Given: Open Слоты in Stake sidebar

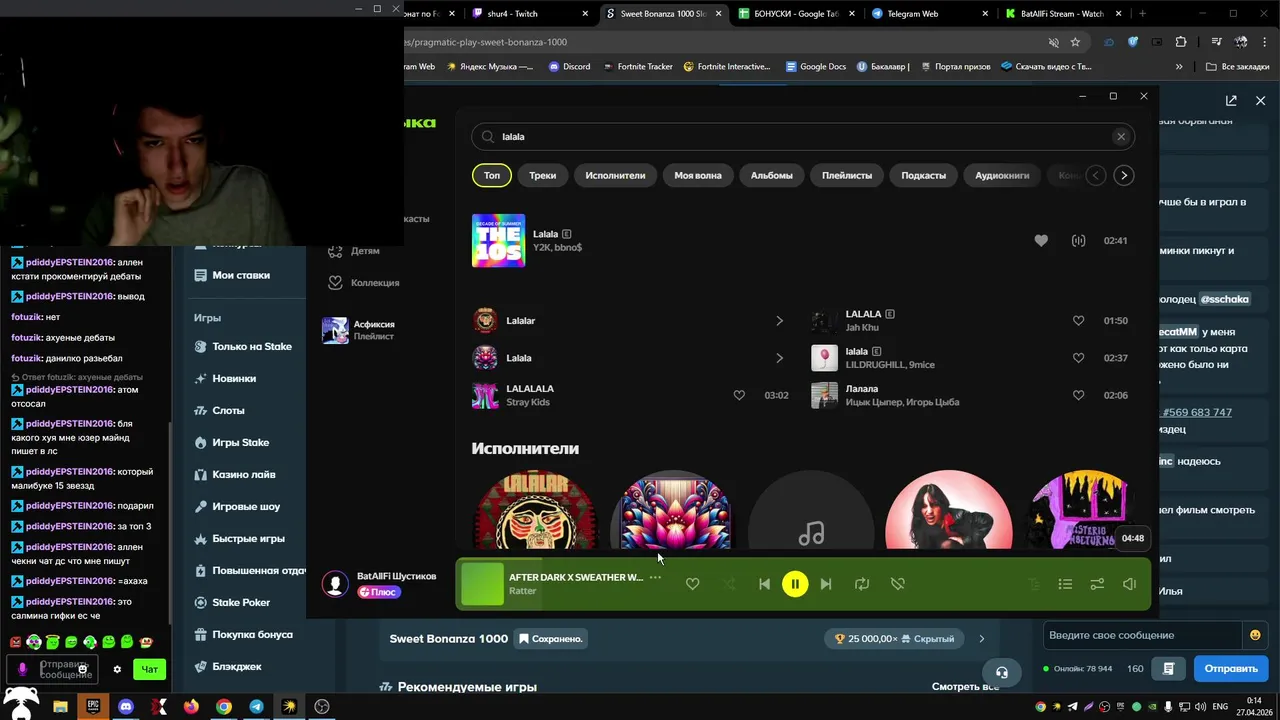Looking at the screenshot, I should pos(219,411).
